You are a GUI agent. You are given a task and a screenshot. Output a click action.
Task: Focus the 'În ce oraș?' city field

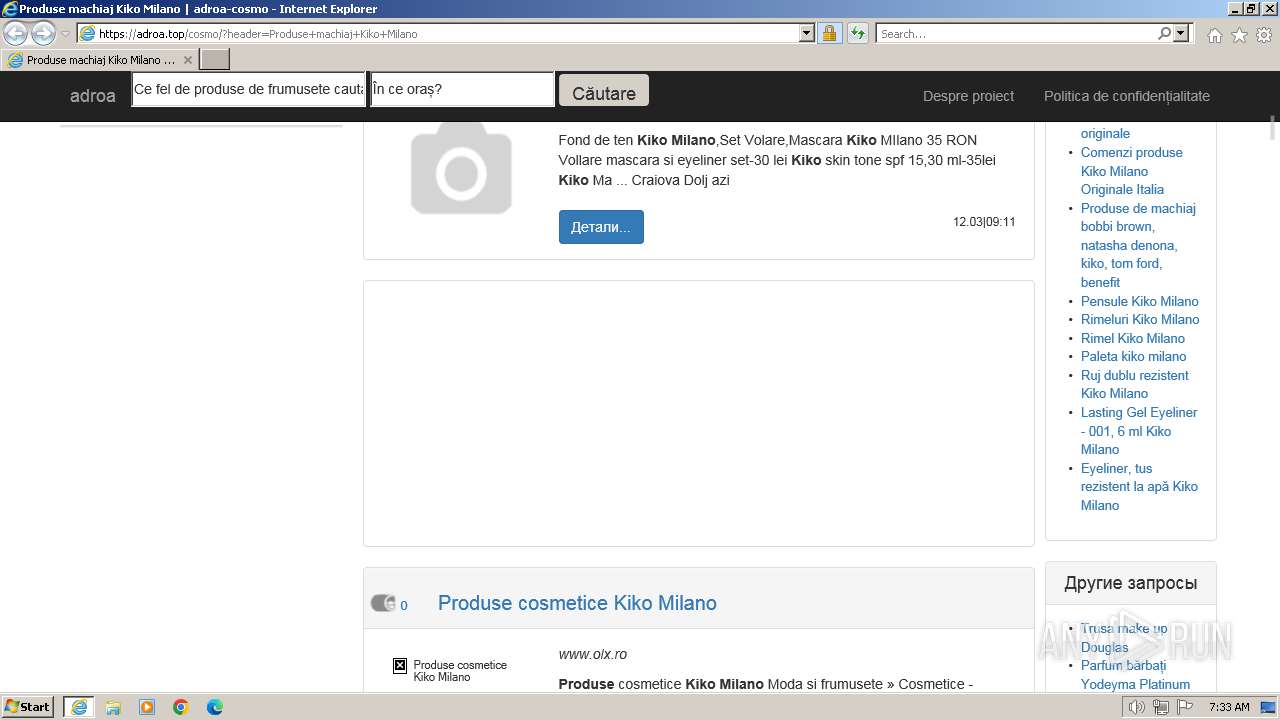click(462, 89)
